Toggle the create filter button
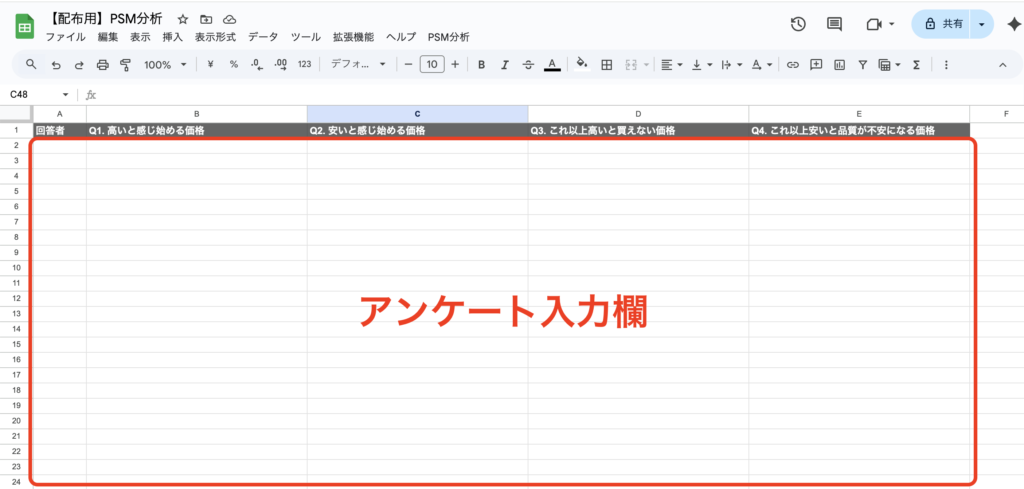Viewport: 1024px width, 489px height. click(x=862, y=64)
